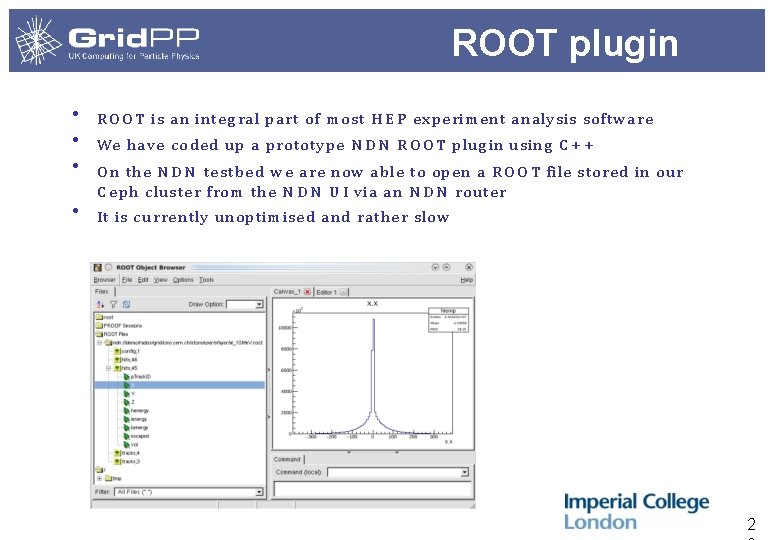The image size is (780, 540).
Task: Click the tmp folder icon
Action: tap(108, 478)
